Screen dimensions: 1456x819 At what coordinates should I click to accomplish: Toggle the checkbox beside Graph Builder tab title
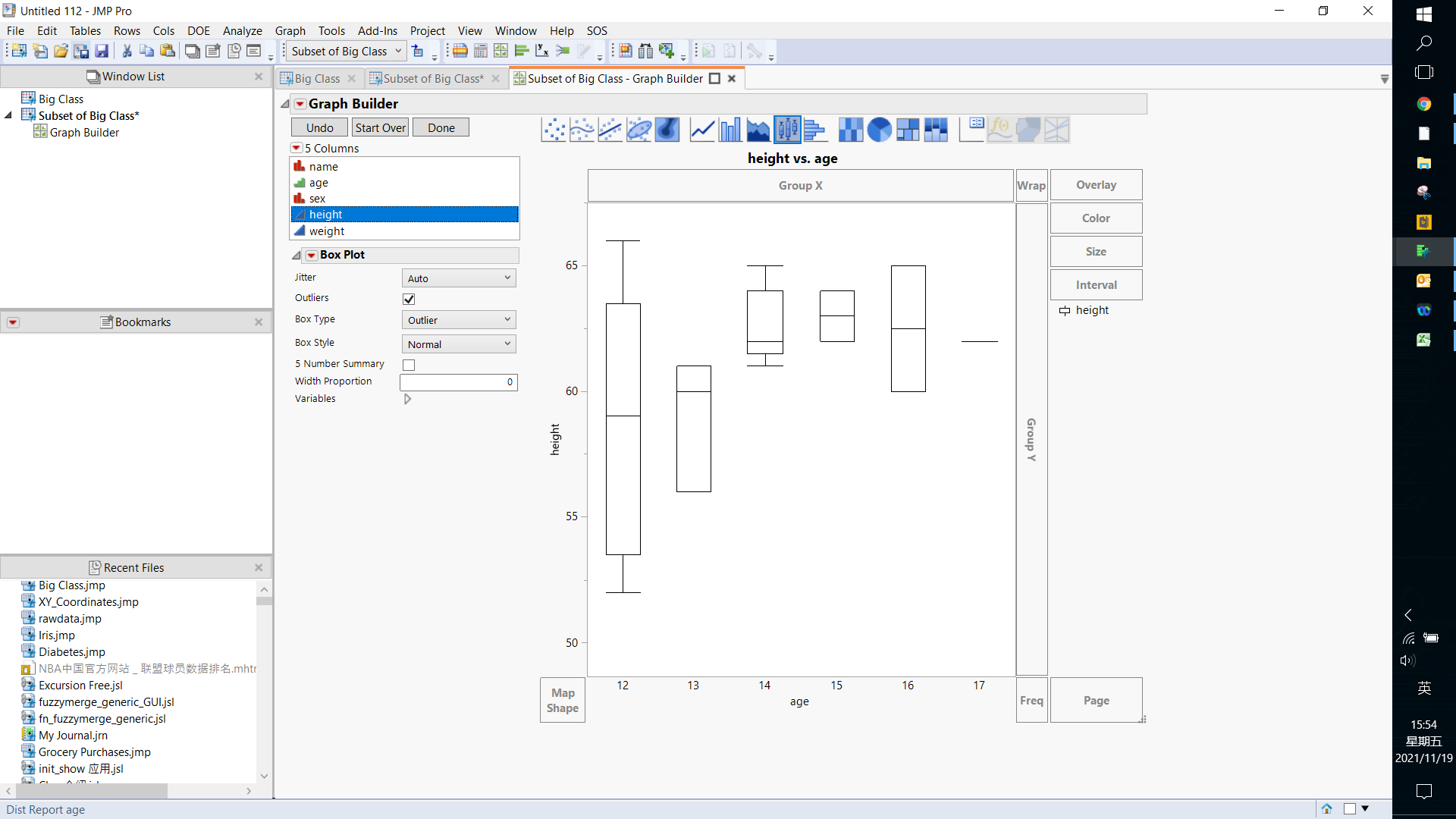pyautogui.click(x=714, y=79)
